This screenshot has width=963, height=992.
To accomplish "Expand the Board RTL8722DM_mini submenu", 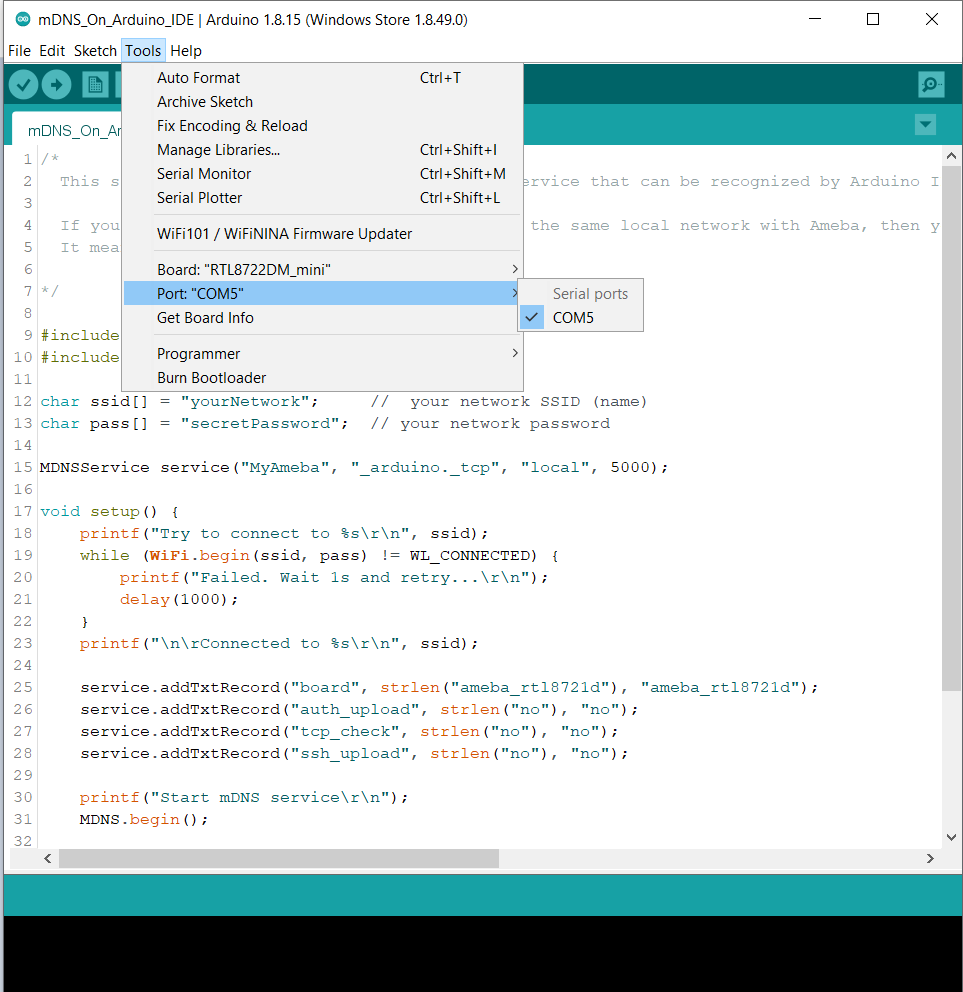I will pyautogui.click(x=323, y=270).
